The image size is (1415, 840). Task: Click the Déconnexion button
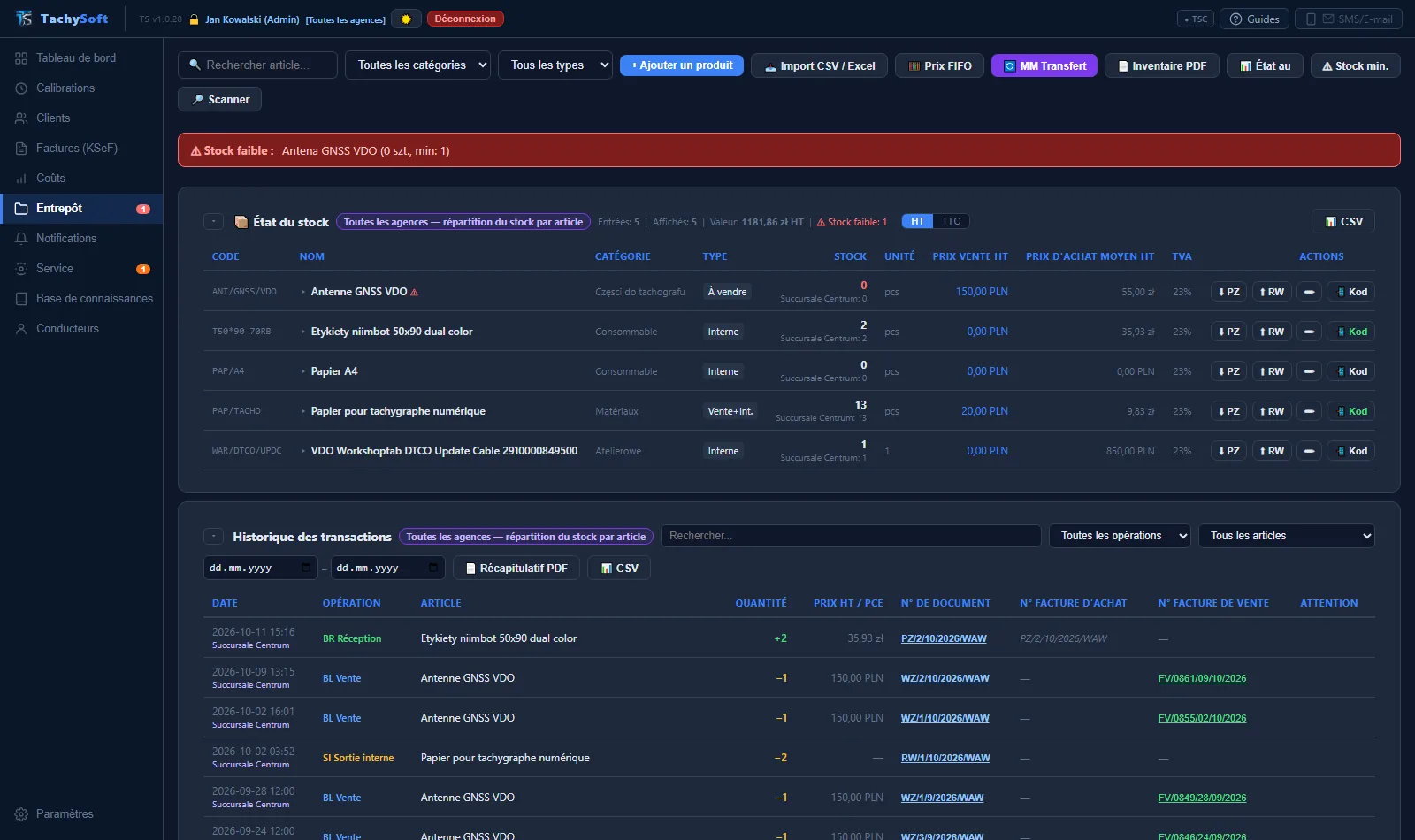(x=465, y=19)
